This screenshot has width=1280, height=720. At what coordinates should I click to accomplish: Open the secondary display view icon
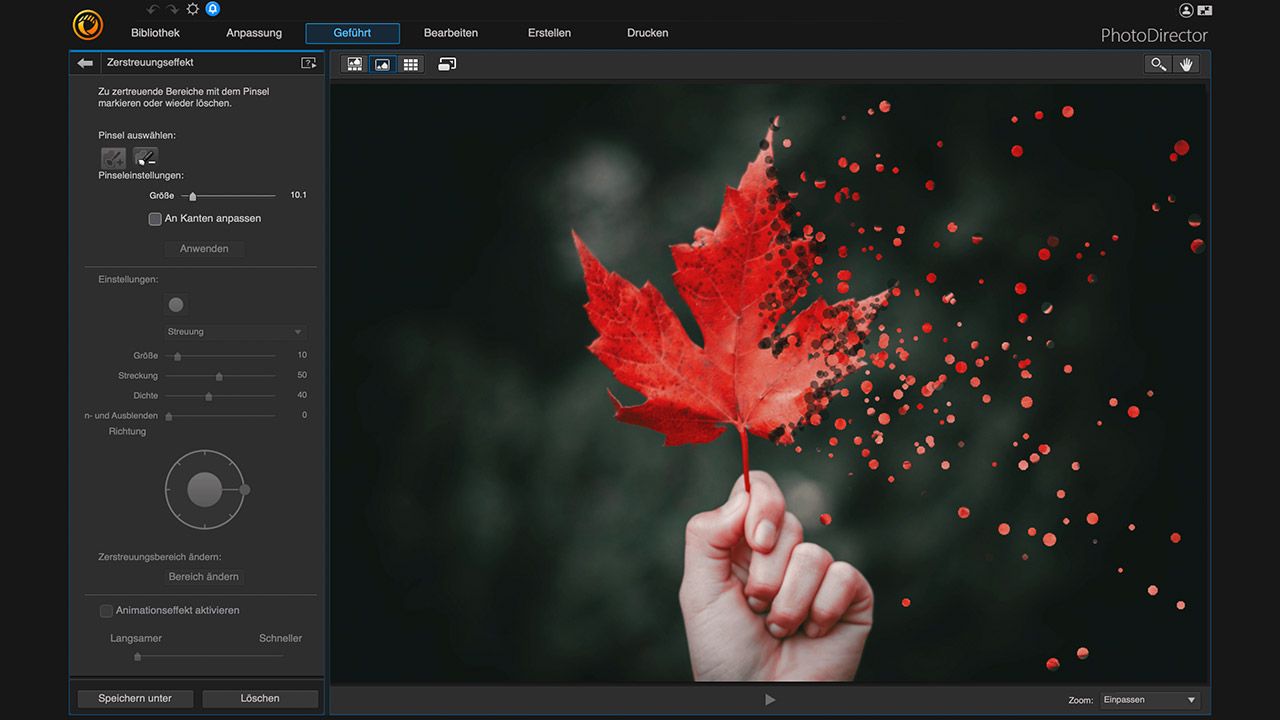click(447, 64)
